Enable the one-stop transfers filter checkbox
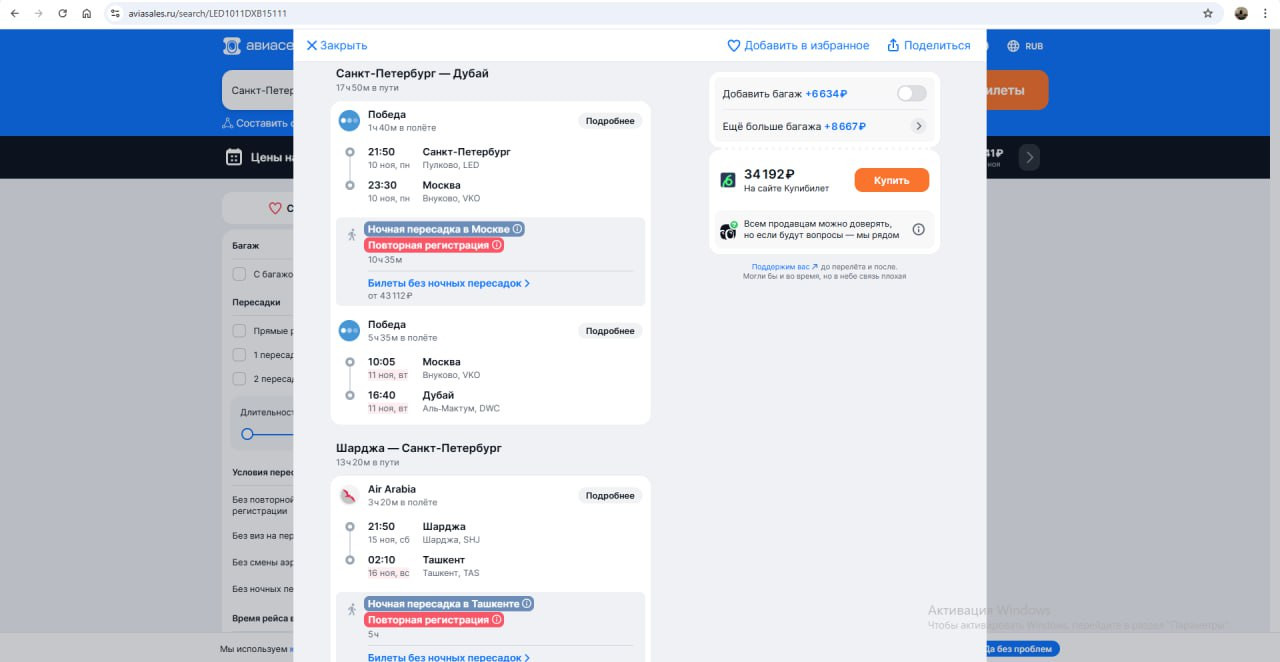Viewport: 1280px width, 662px height. coord(239,355)
